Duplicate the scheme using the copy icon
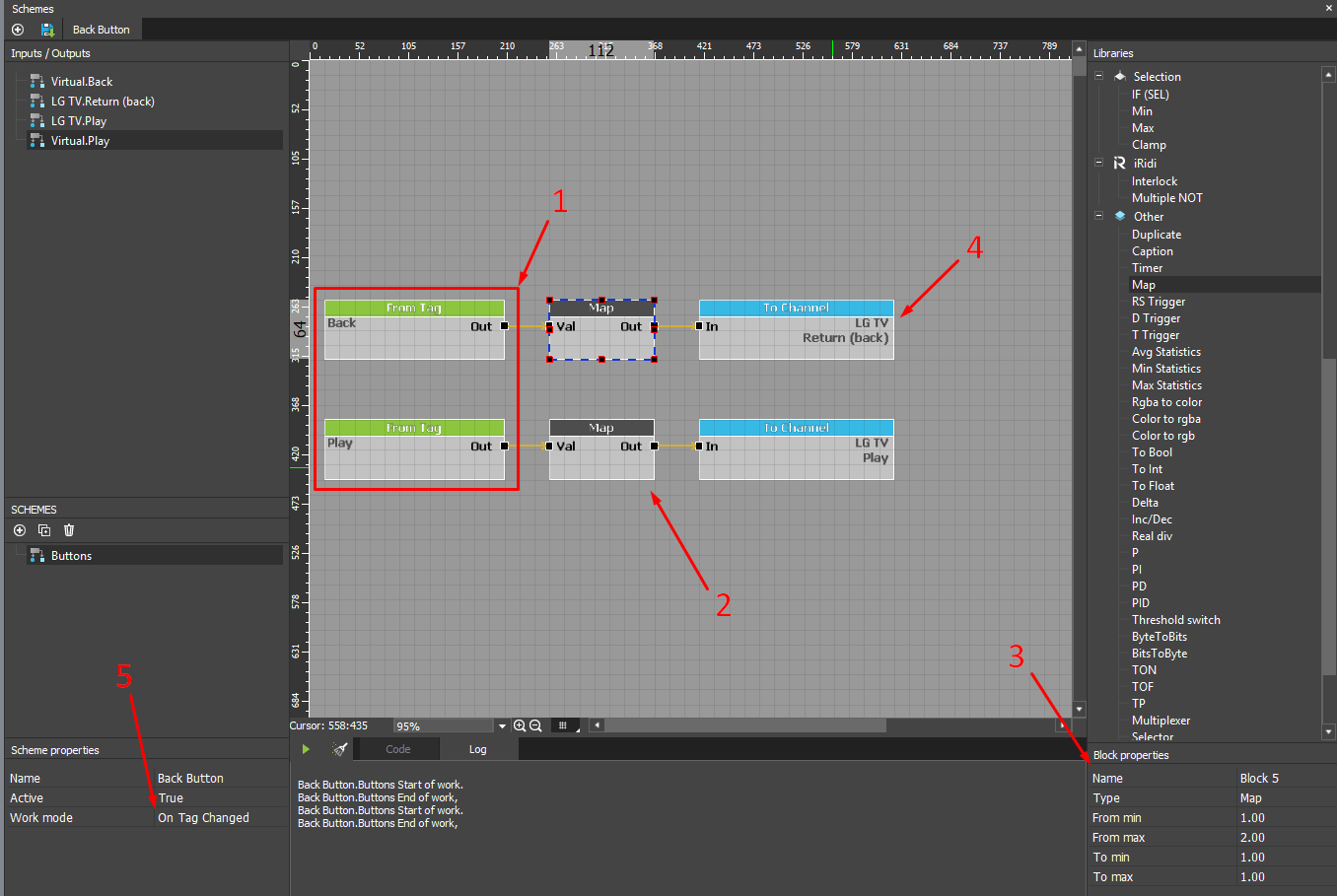The image size is (1337, 896). [44, 530]
